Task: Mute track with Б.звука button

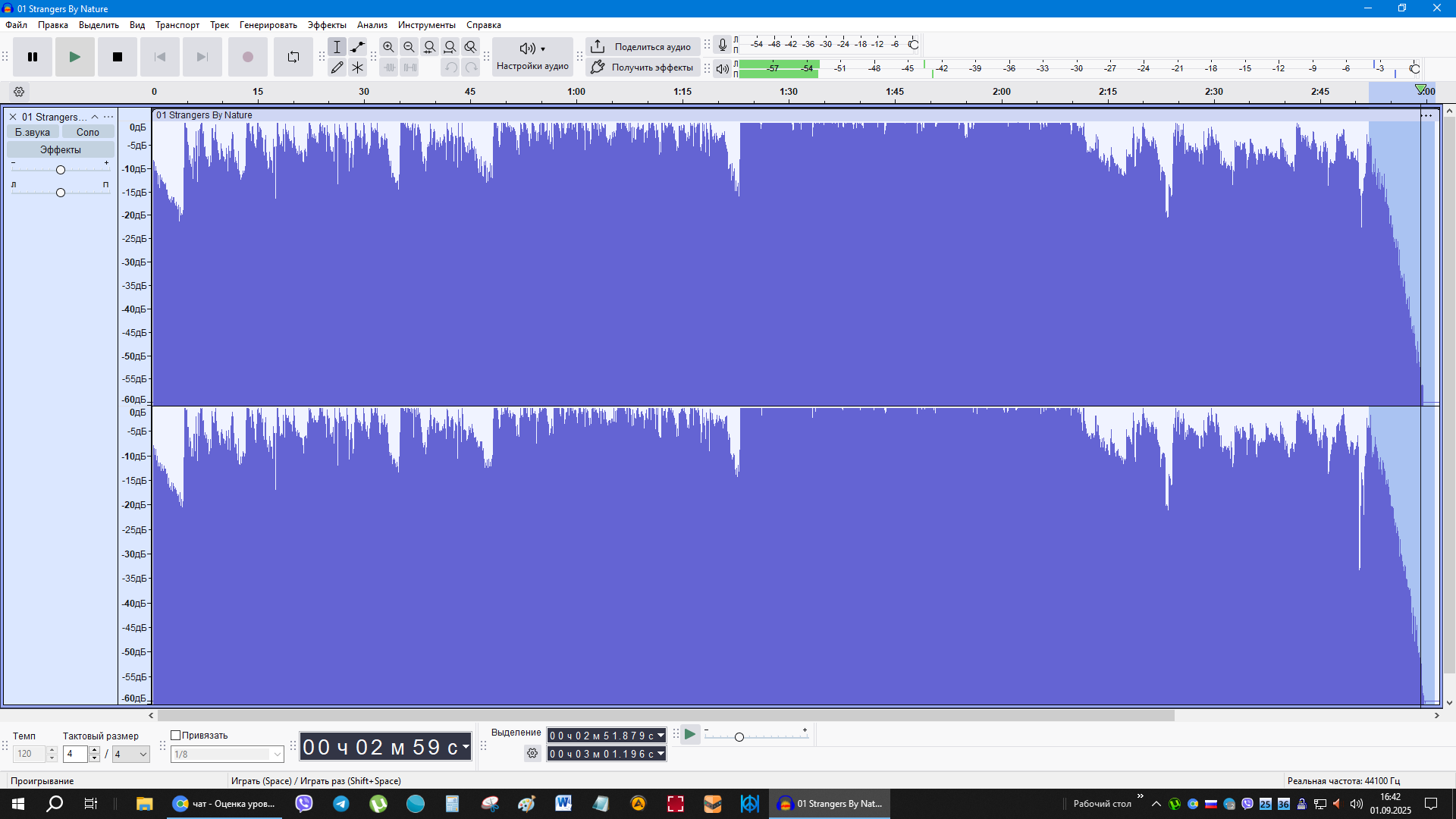Action: click(x=33, y=132)
